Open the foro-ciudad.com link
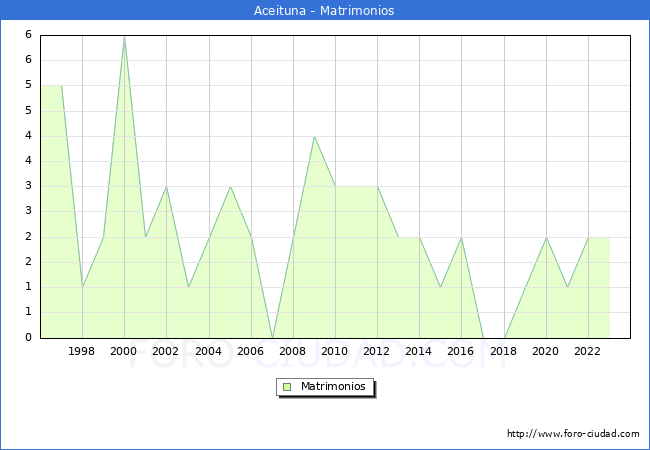The height and width of the screenshot is (450, 650). 573,434
